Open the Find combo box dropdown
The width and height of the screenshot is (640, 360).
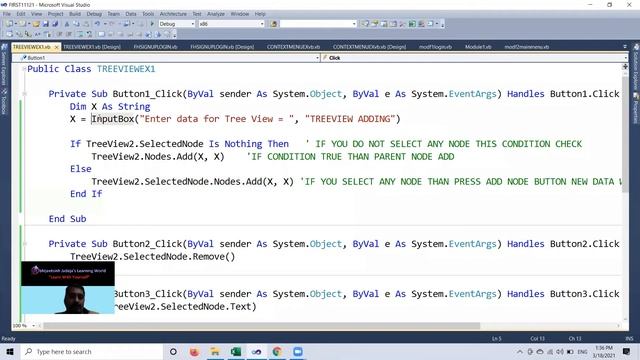click(x=354, y=24)
